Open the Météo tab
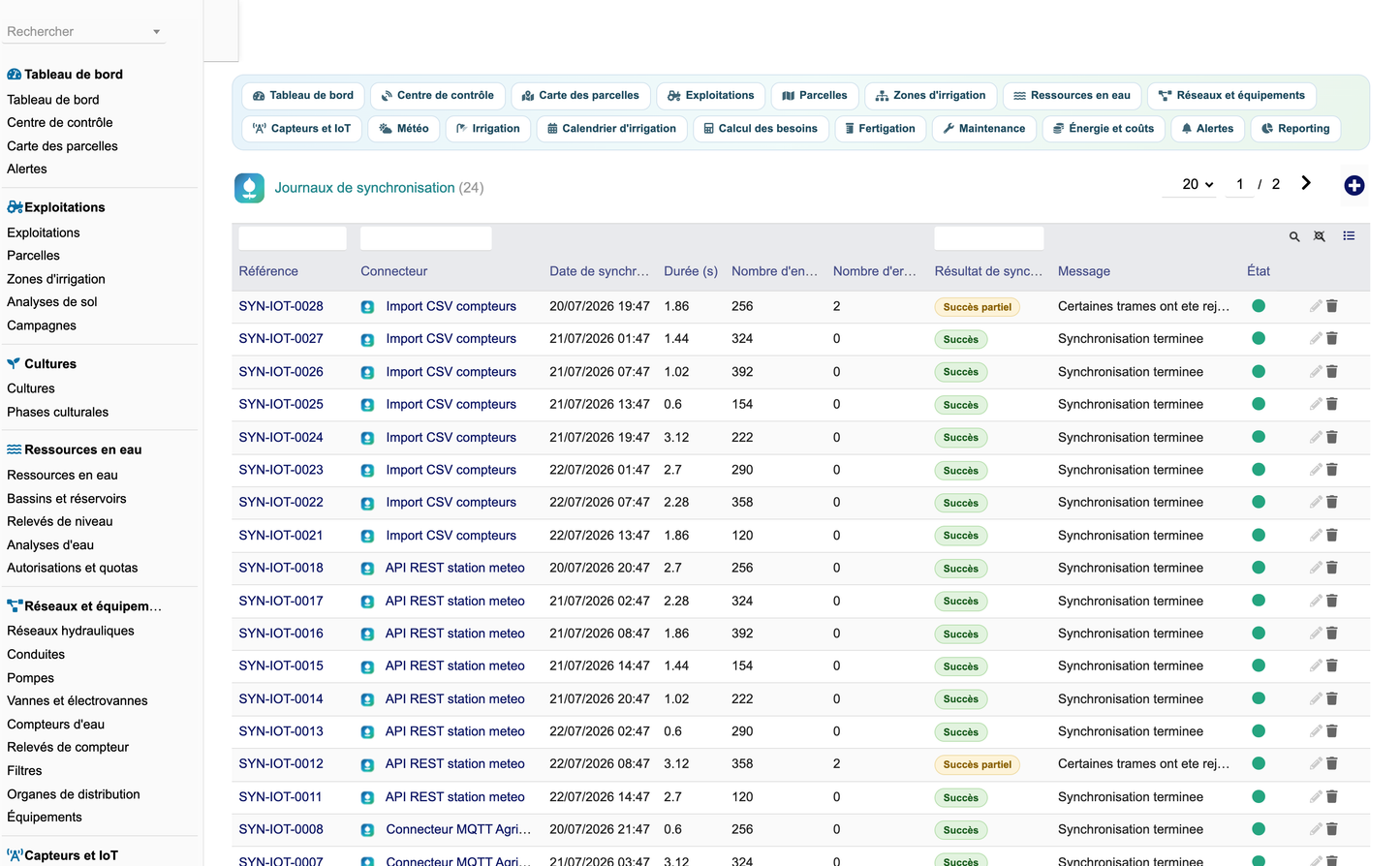Viewport: 1400px width, 866px height. [x=404, y=129]
